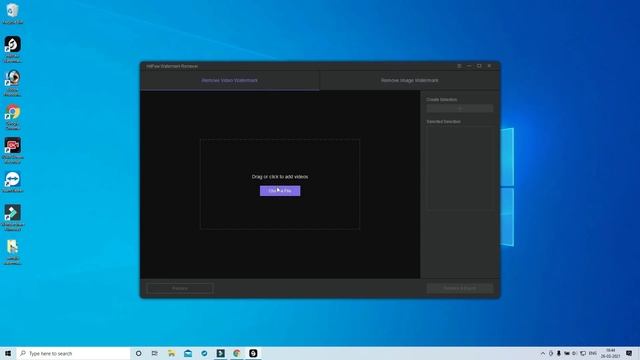Switch to Remove Image Watermark tab
Image resolution: width=640 pixels, height=360 pixels.
coord(409,80)
